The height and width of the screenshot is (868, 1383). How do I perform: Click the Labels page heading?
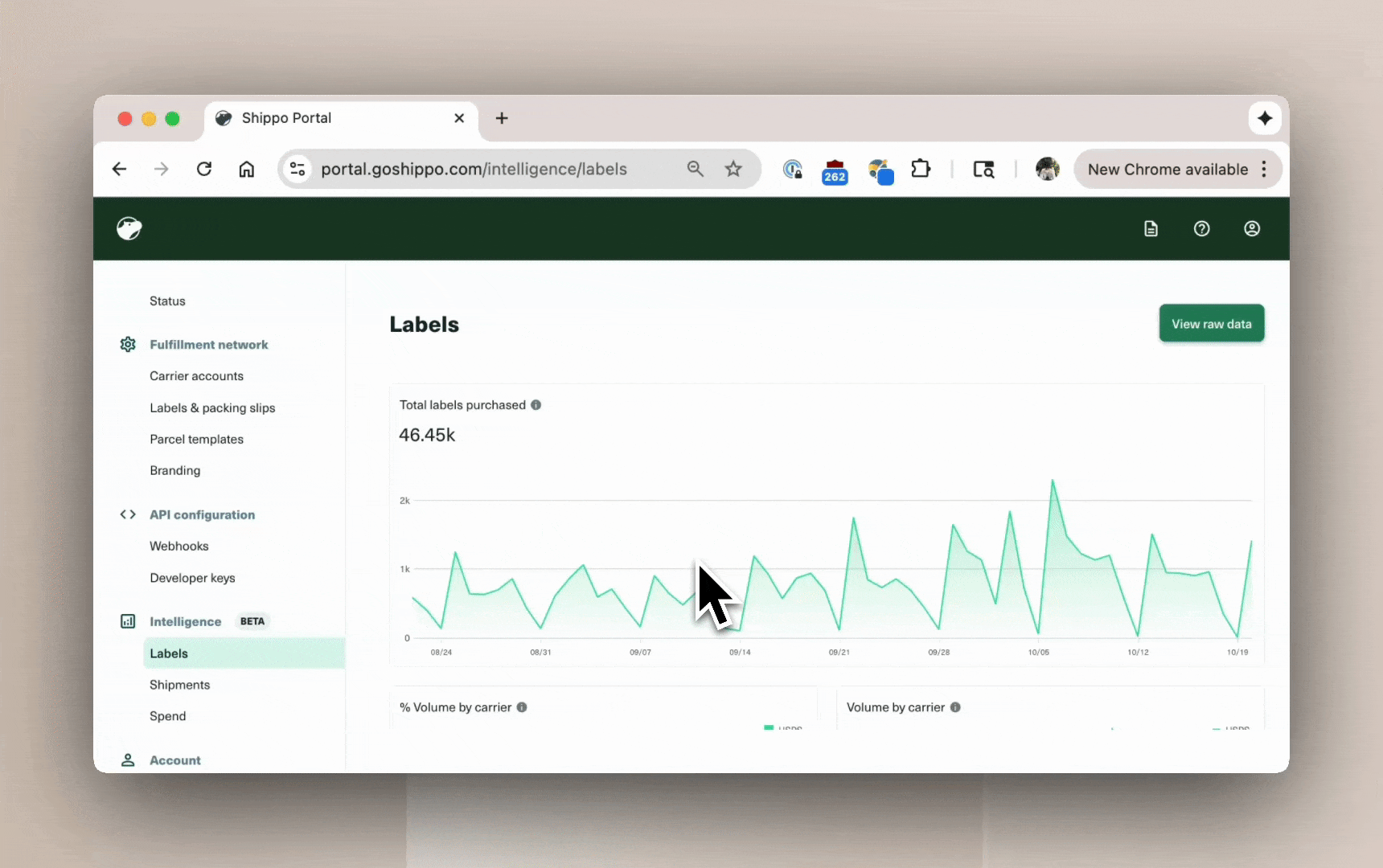425,324
